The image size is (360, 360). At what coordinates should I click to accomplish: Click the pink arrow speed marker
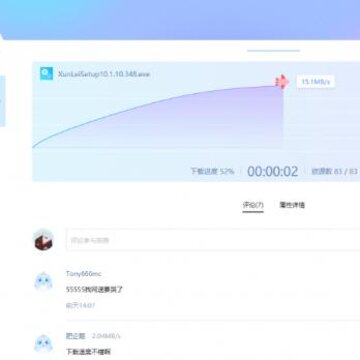(x=282, y=82)
